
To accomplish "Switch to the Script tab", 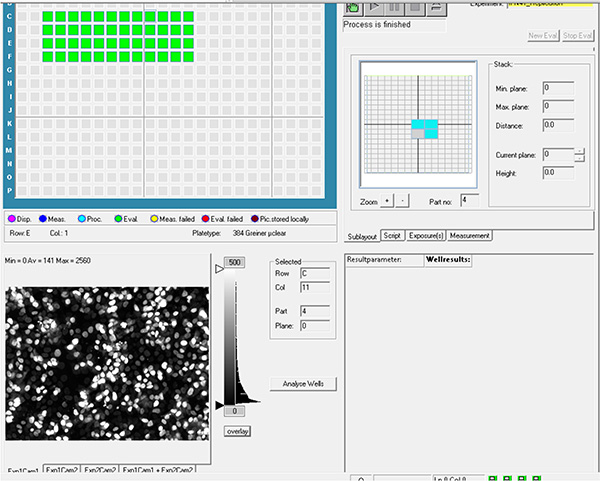I will point(392,236).
